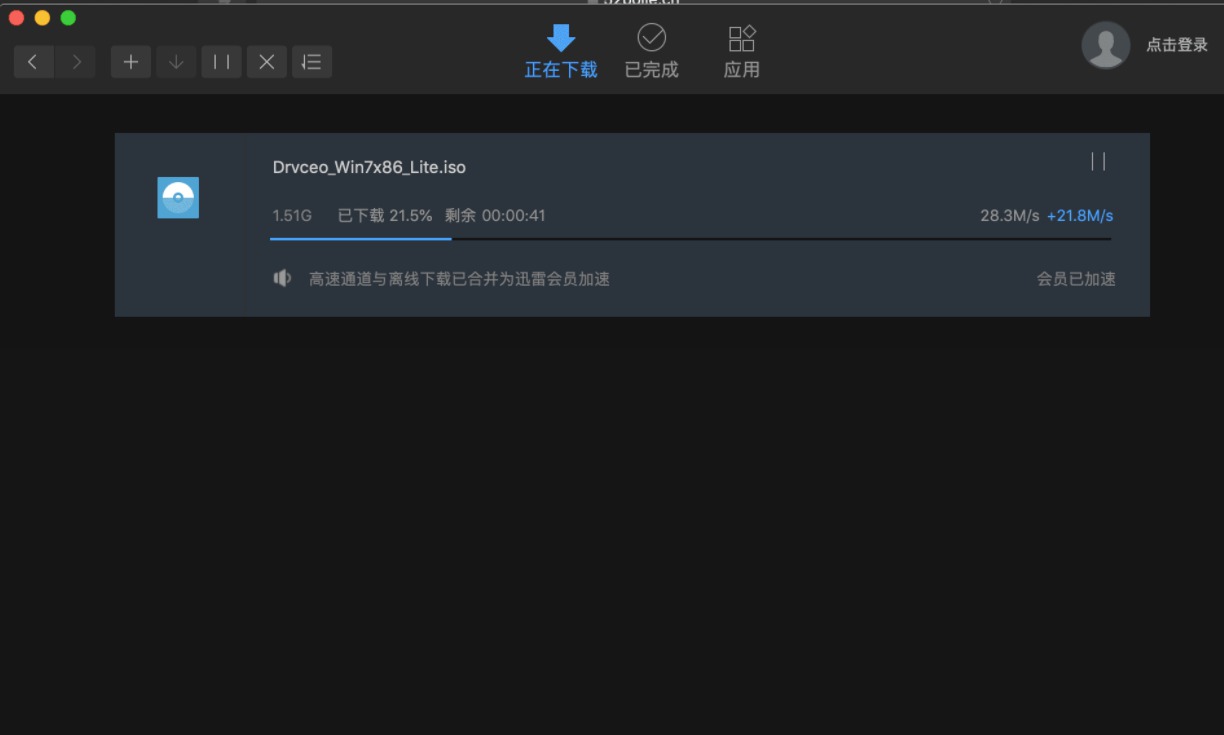Delete selected task with the X icon

point(267,62)
